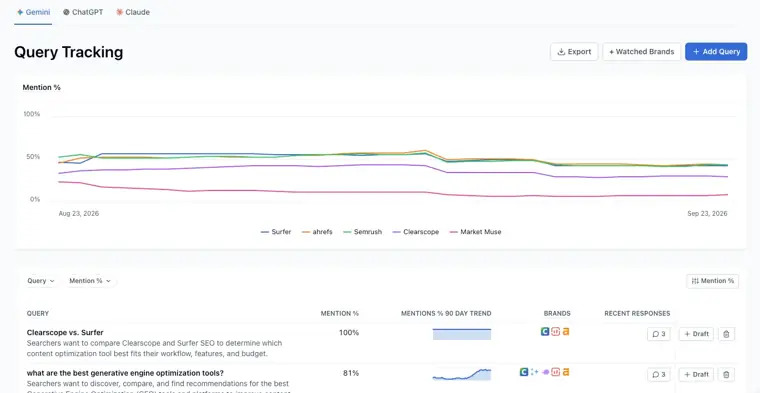Click the purple brand icon in generative engine row
The image size is (760, 393).
pos(546,372)
